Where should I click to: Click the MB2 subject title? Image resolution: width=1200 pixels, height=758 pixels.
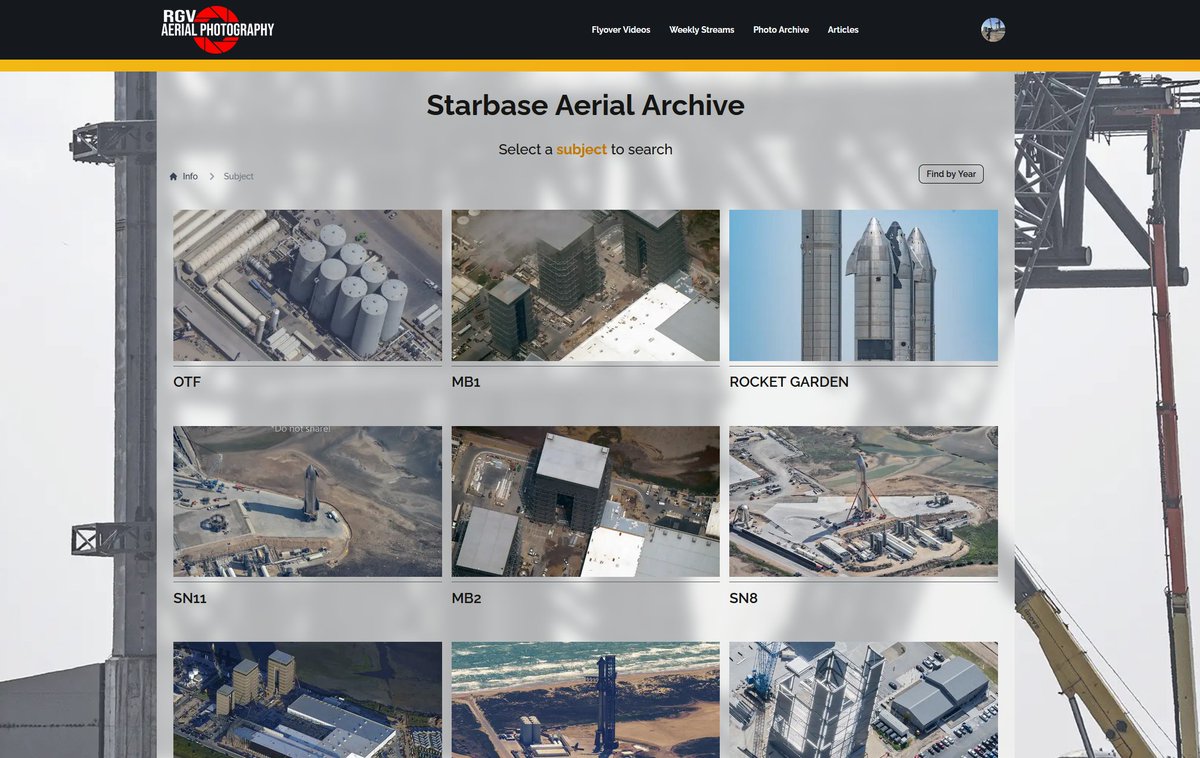(x=466, y=598)
